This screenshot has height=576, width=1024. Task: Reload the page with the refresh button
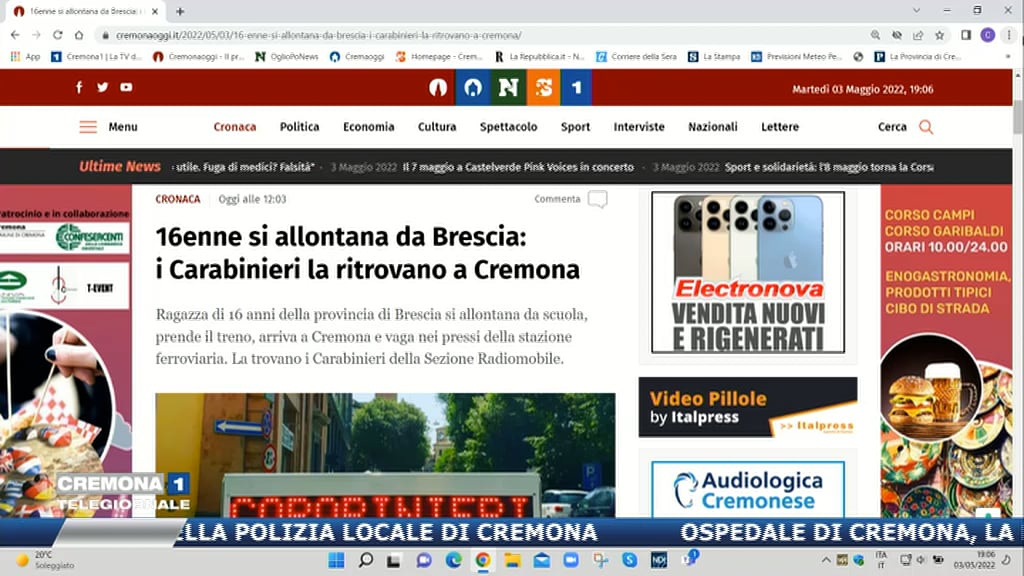click(57, 35)
